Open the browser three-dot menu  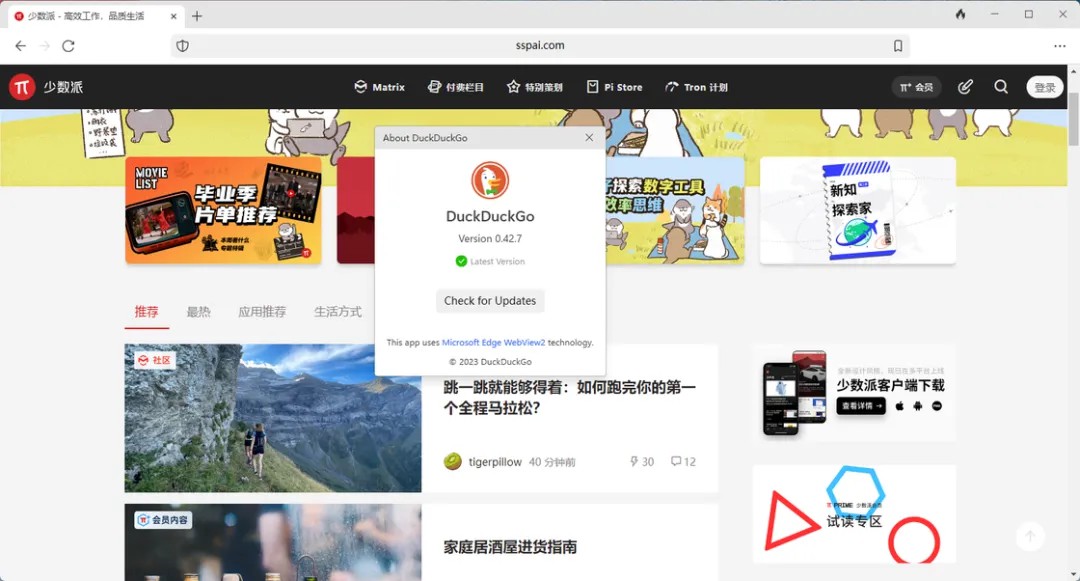tap(1060, 46)
